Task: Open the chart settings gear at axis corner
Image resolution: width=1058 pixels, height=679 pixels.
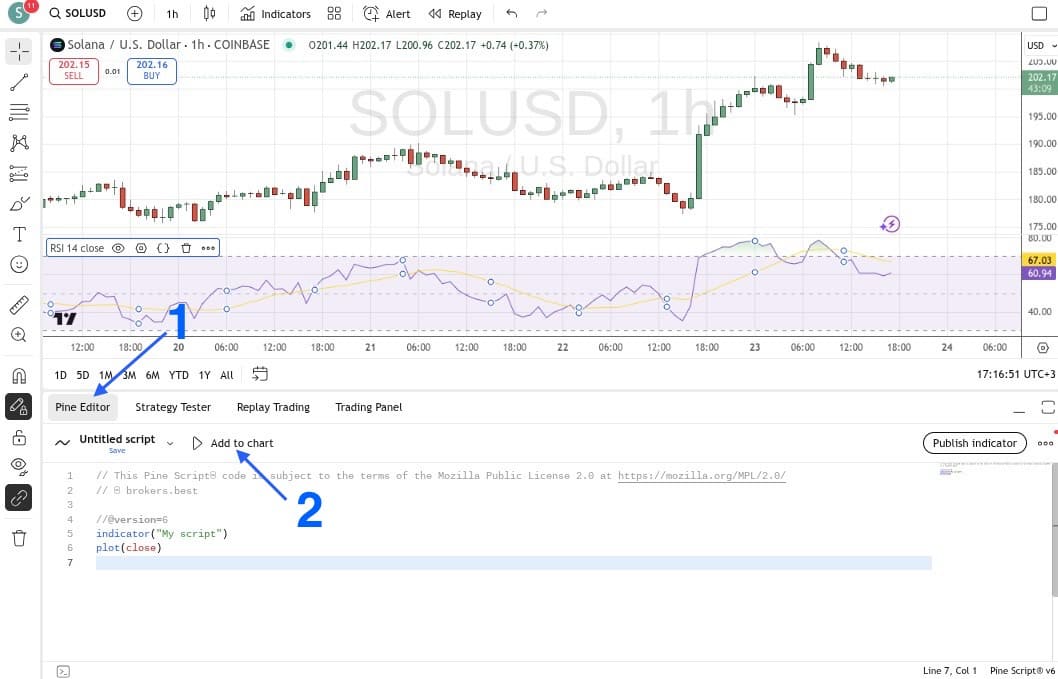Action: (x=1043, y=348)
